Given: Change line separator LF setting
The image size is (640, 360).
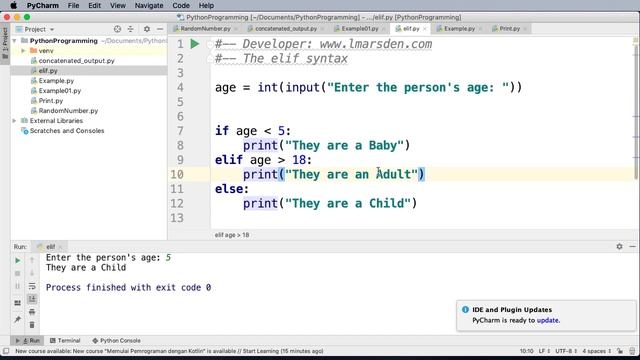Looking at the screenshot, I should 544,351.
